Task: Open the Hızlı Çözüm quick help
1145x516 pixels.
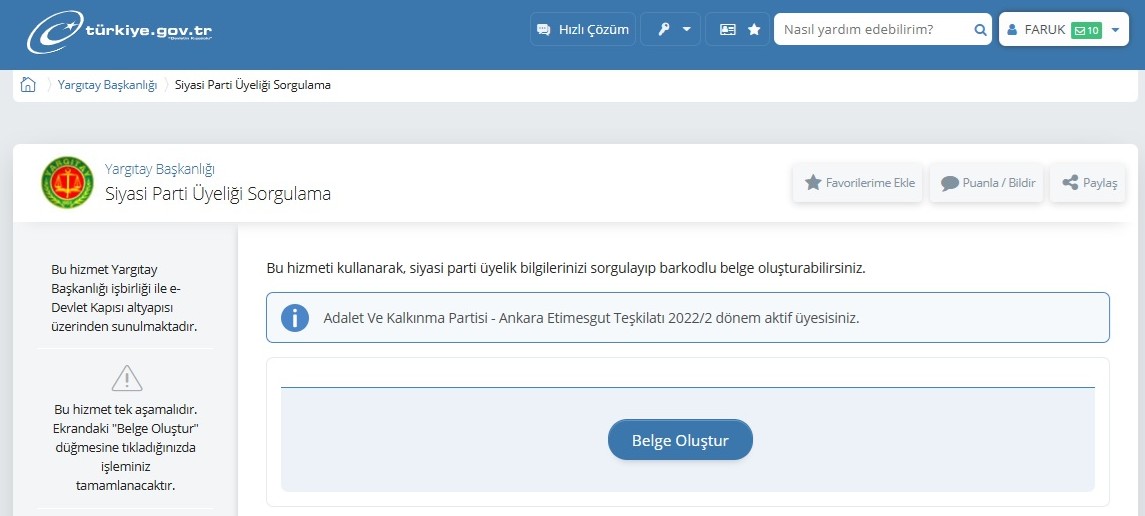Action: 583,29
